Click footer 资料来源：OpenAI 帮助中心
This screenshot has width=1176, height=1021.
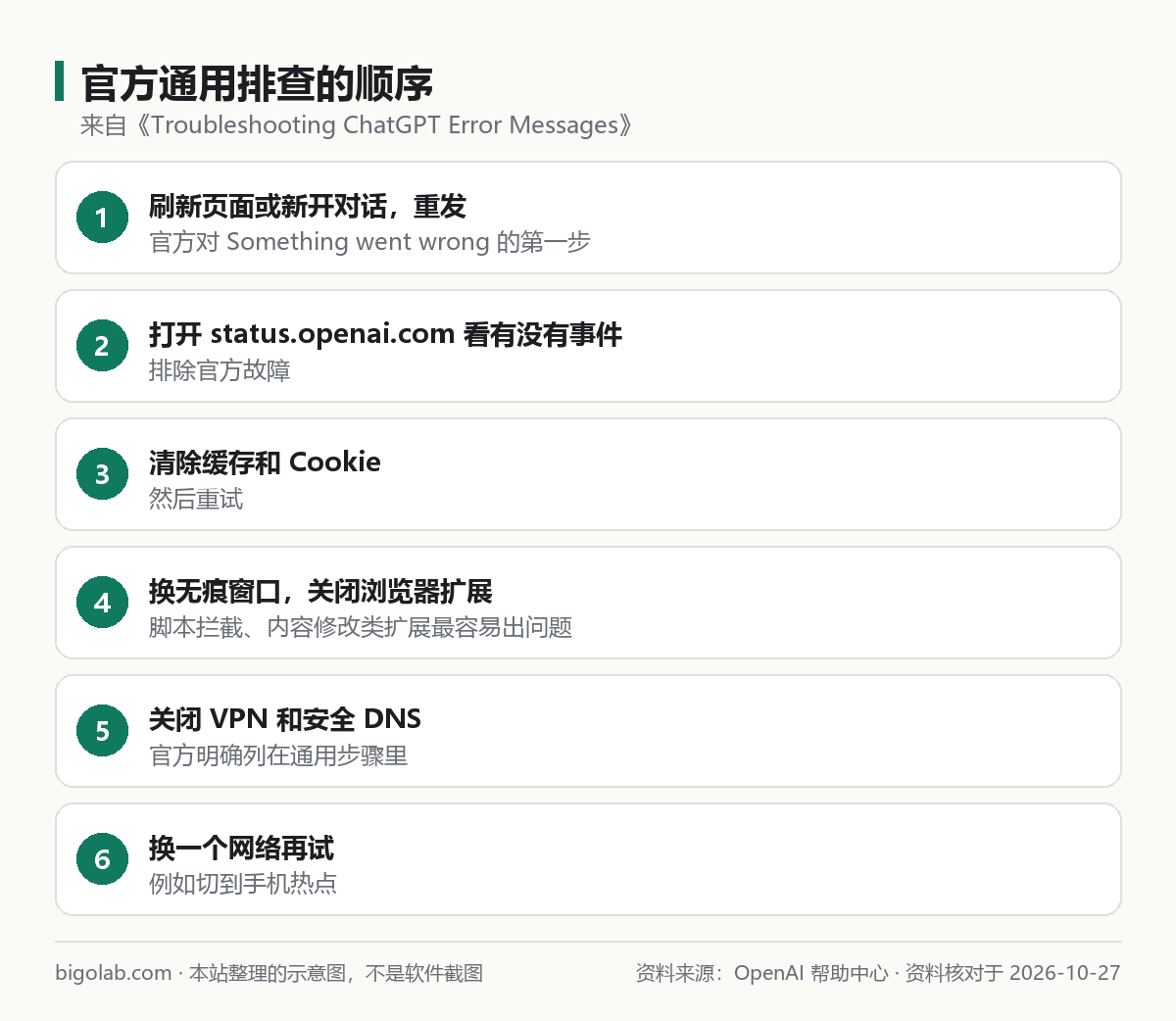[761, 973]
